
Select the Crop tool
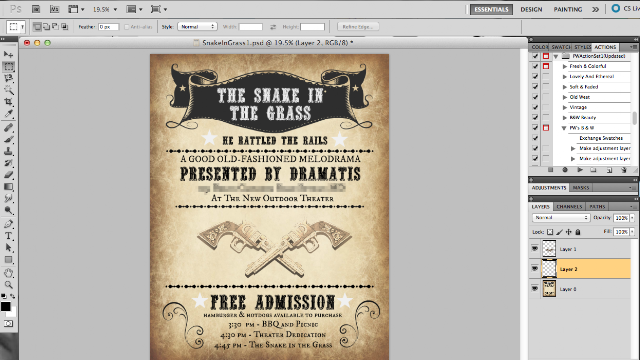tap(8, 102)
